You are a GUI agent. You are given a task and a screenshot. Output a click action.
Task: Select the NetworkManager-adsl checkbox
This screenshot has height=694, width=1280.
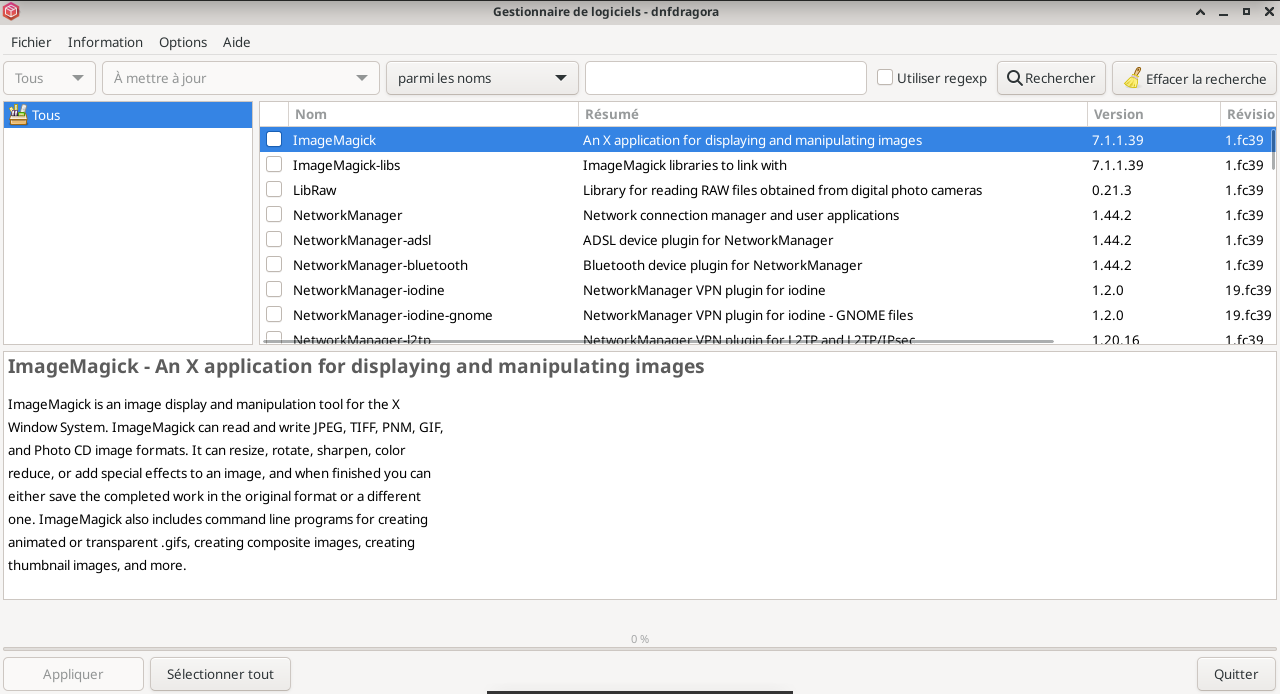click(x=274, y=239)
